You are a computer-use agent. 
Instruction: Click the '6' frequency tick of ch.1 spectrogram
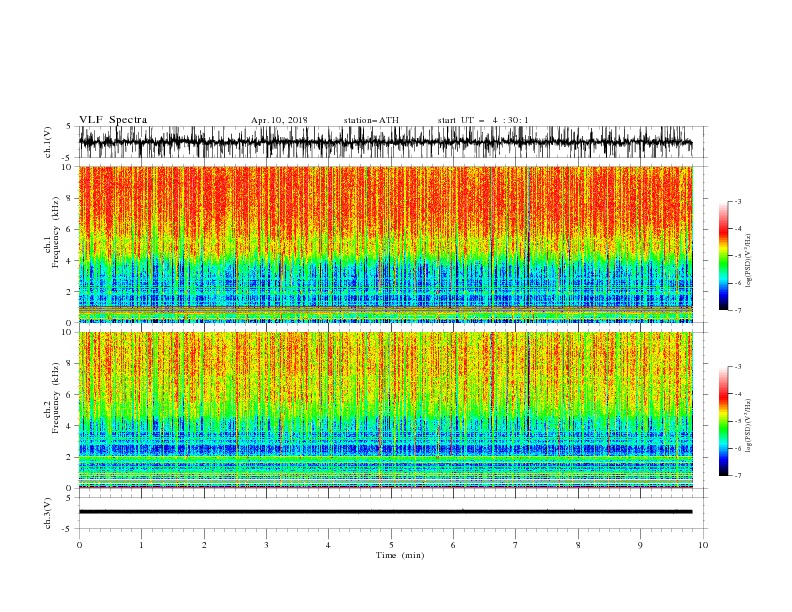[x=71, y=229]
